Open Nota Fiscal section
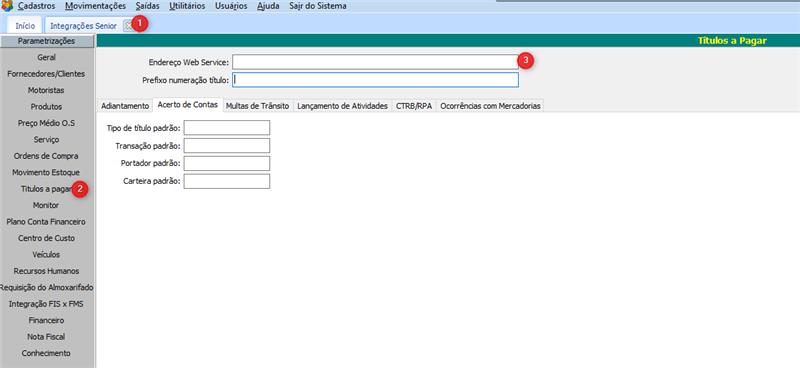800x368 pixels. coord(46,336)
